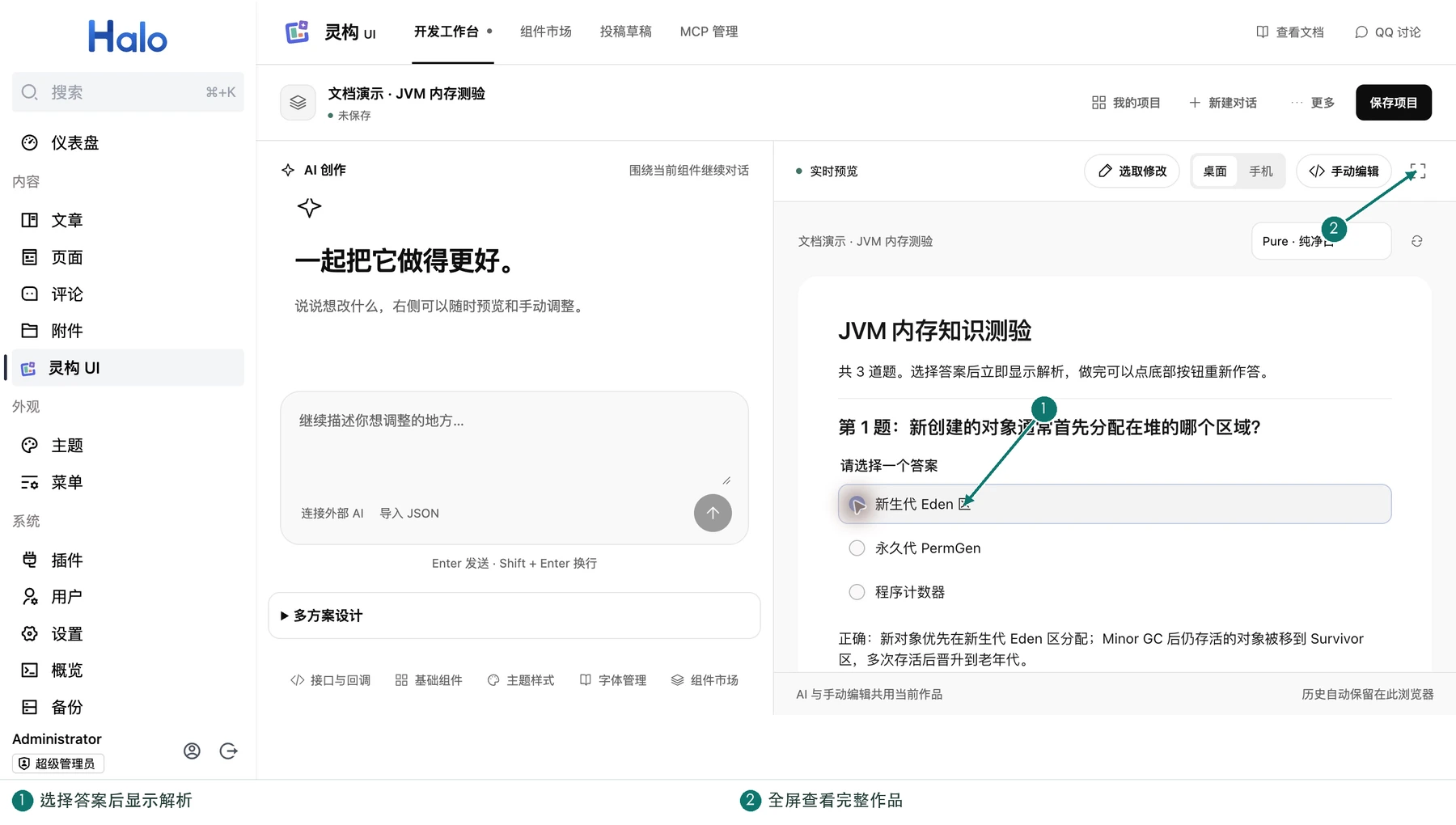Send the message with the arrow button
The height and width of the screenshot is (825, 1456).
click(x=713, y=513)
